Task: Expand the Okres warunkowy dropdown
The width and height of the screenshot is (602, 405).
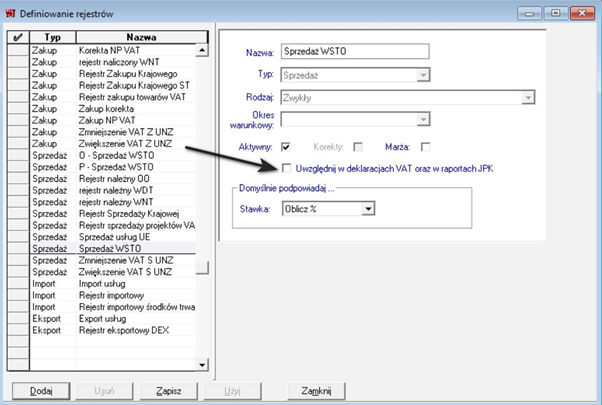Action: coord(424,118)
